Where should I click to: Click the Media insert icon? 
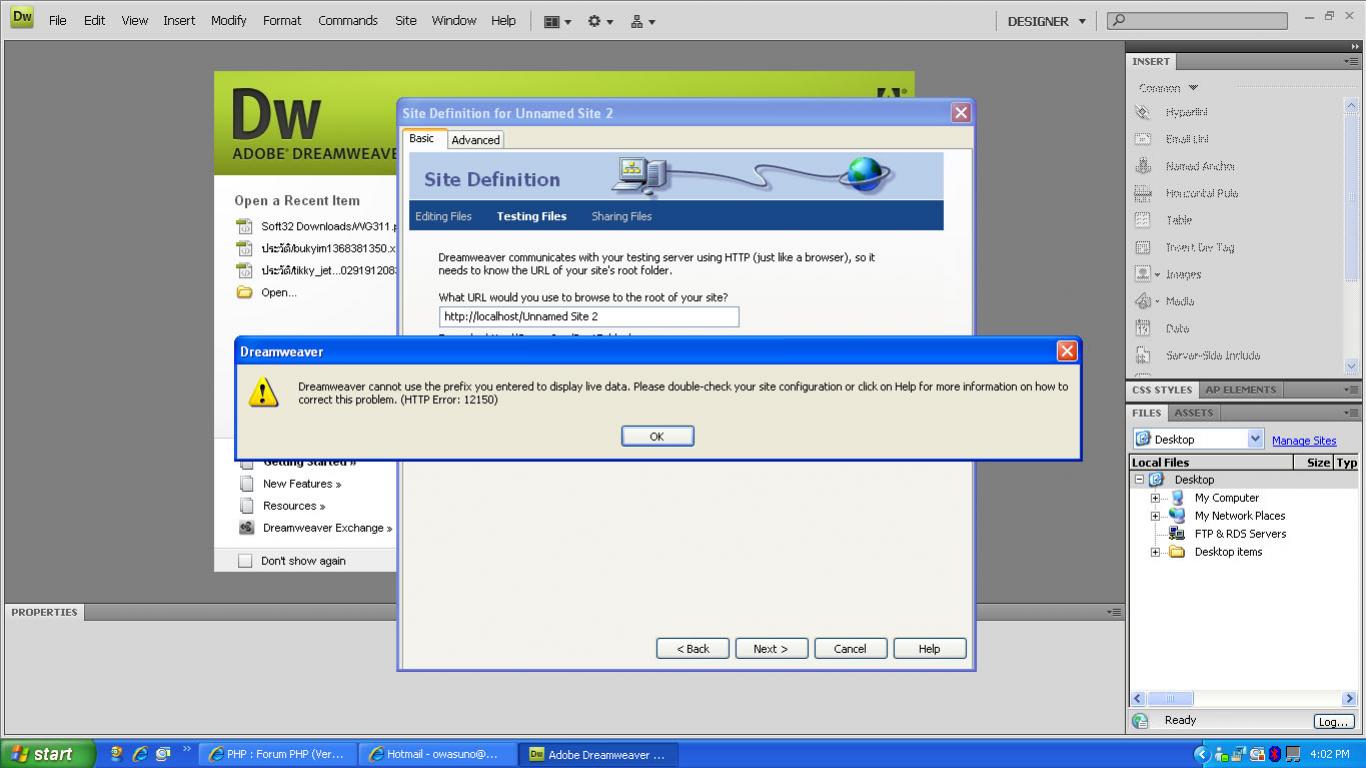(1143, 301)
